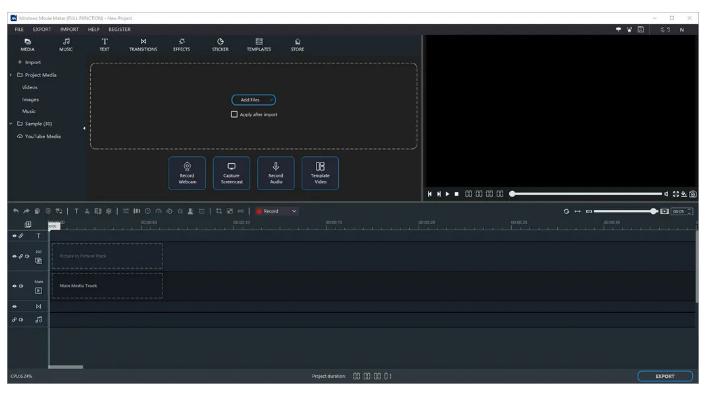Screen dimensions: 707x397
Task: Click the Transition track icon
Action: tap(38, 306)
